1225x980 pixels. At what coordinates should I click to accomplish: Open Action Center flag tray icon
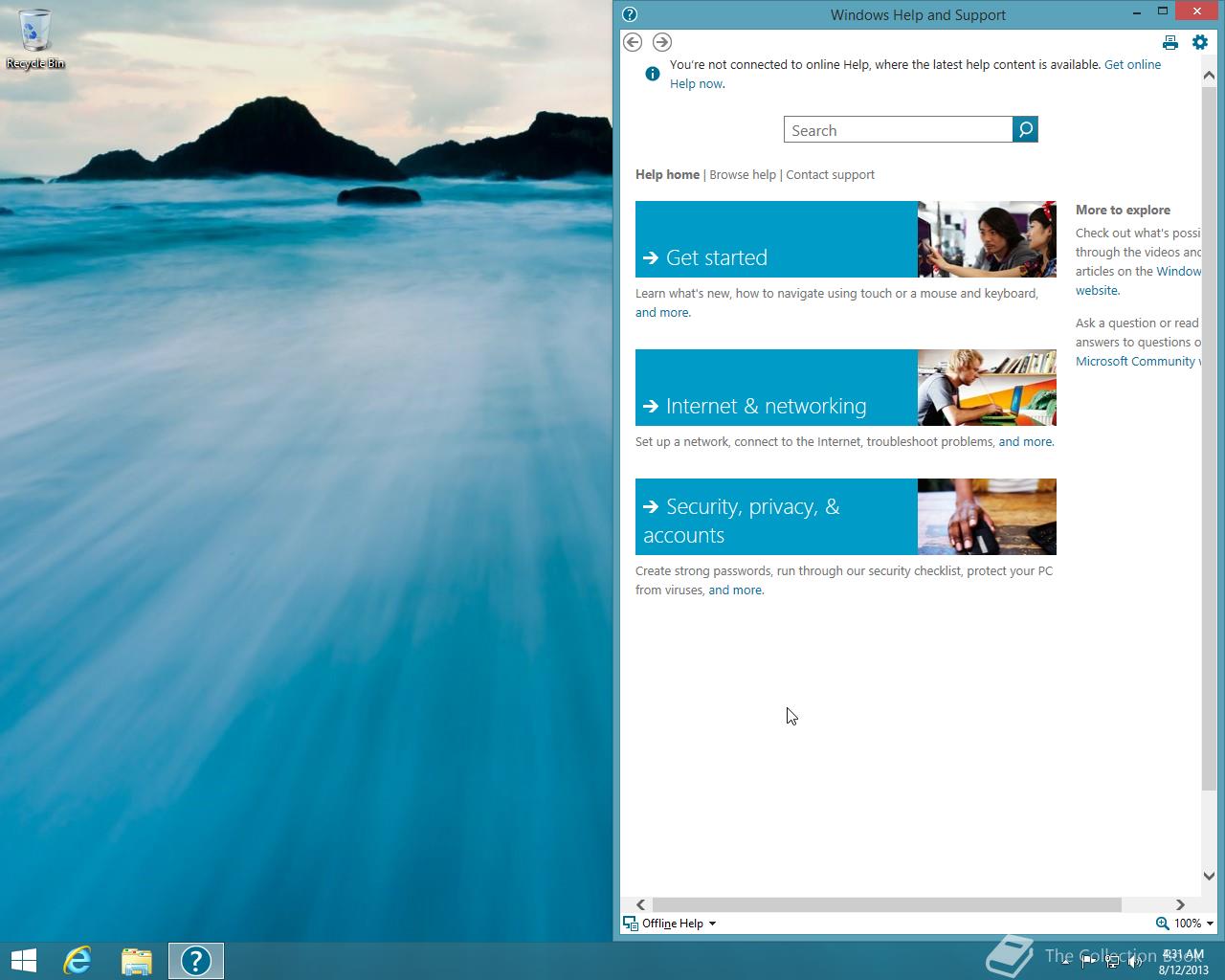(1089, 962)
